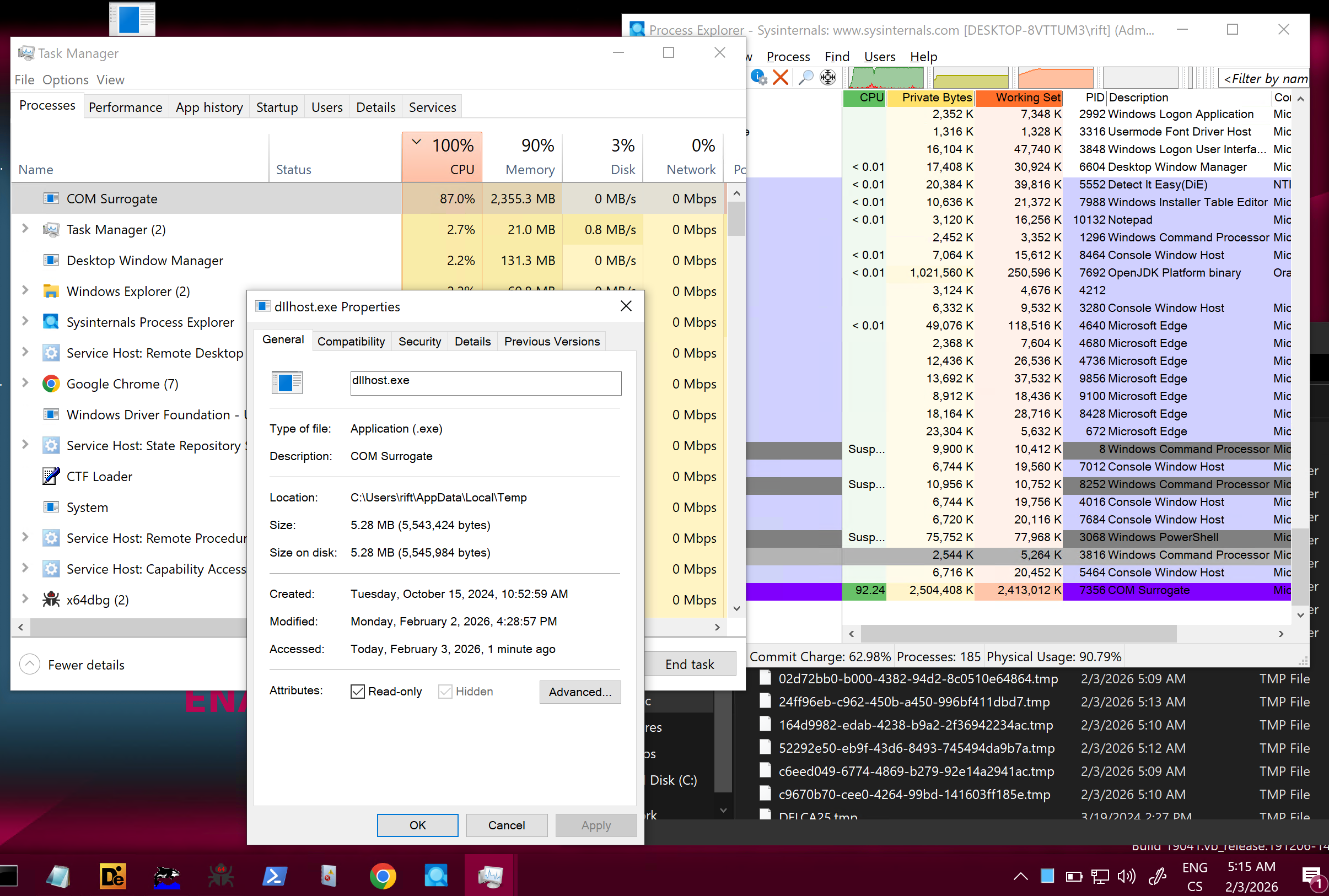
Task: Click Cancel in dllhost.exe Properties
Action: 507,825
